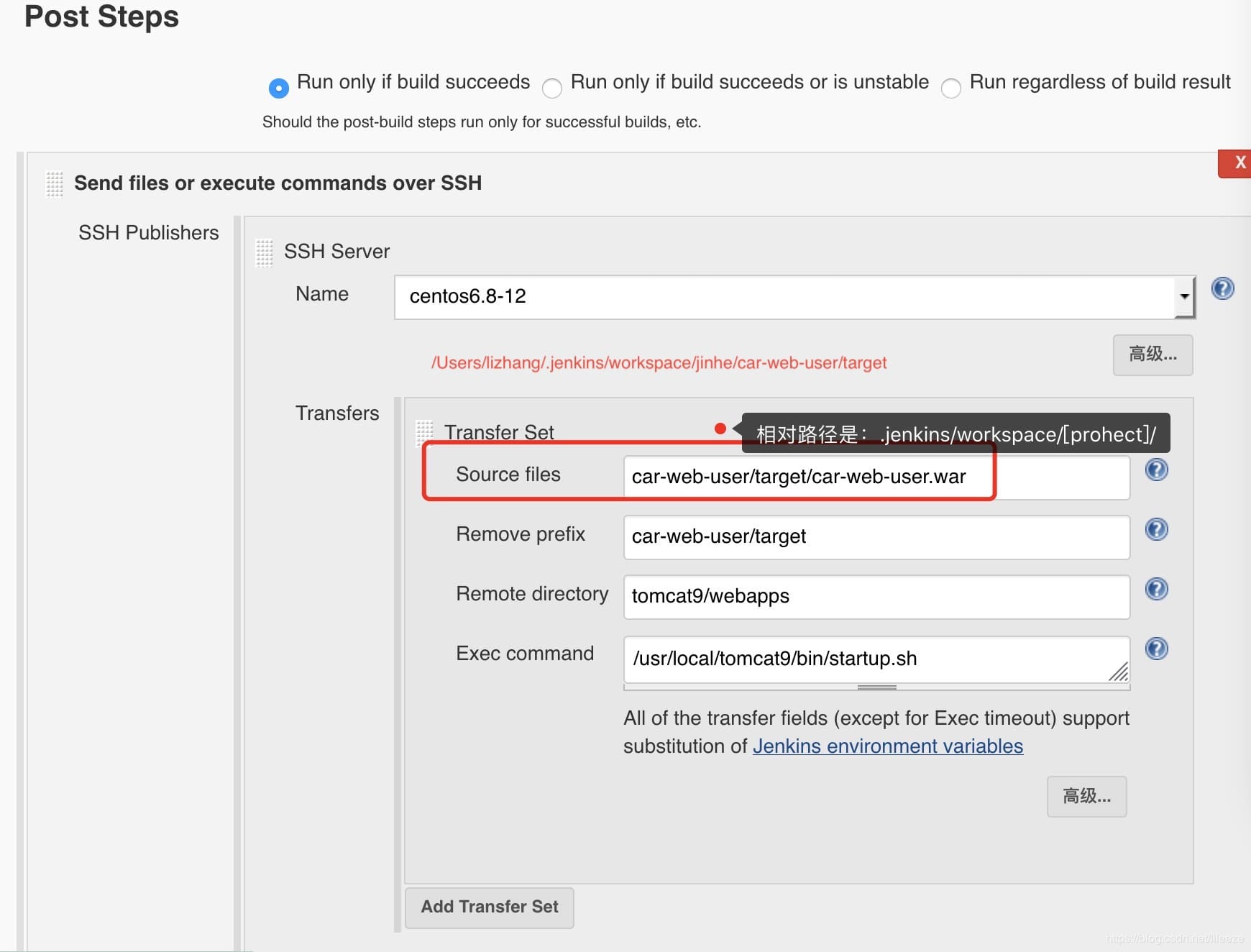Open help icon beside Remote directory
Viewport: 1251px width, 952px height.
point(1156,590)
